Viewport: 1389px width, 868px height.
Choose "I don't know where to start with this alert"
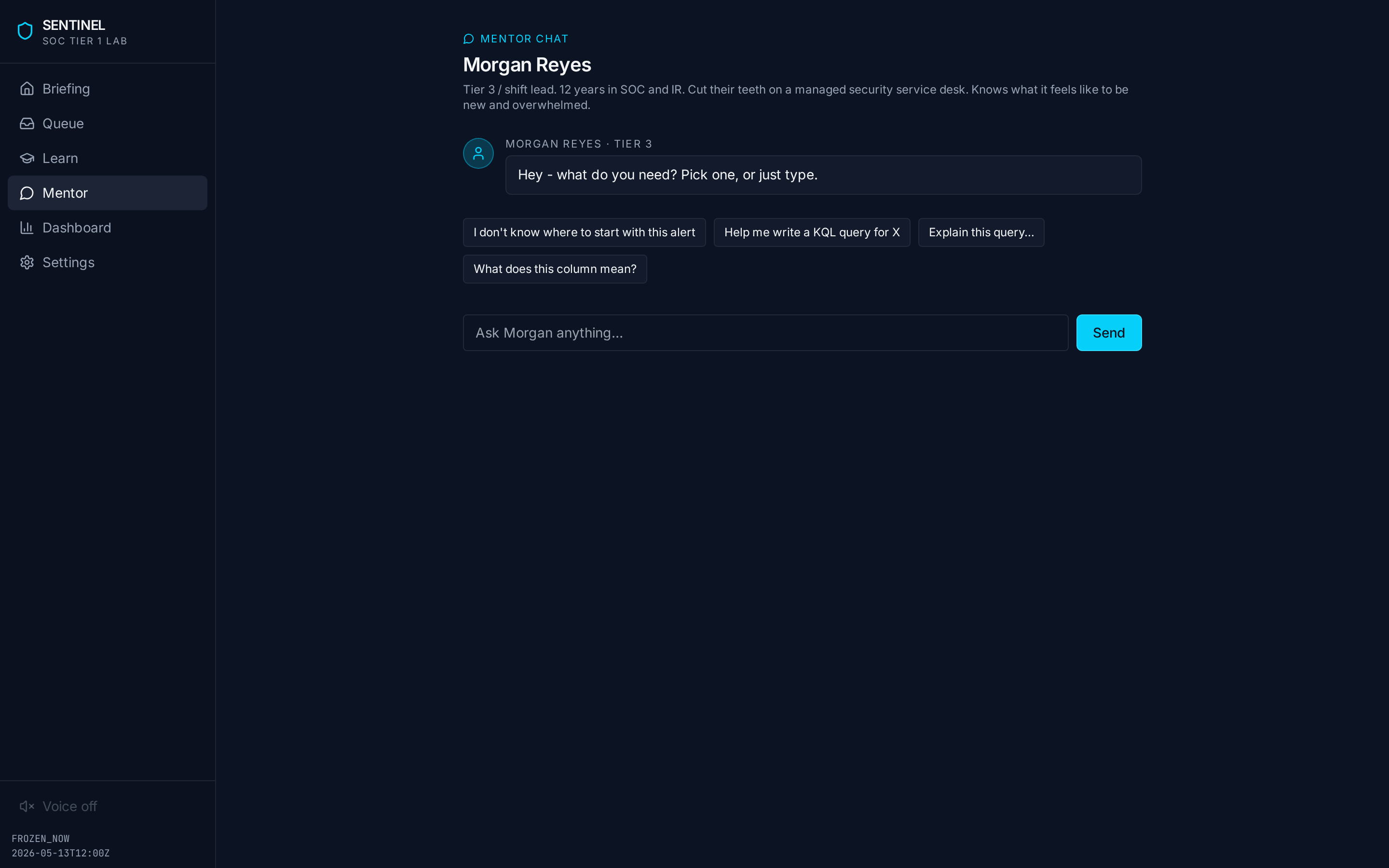585,232
